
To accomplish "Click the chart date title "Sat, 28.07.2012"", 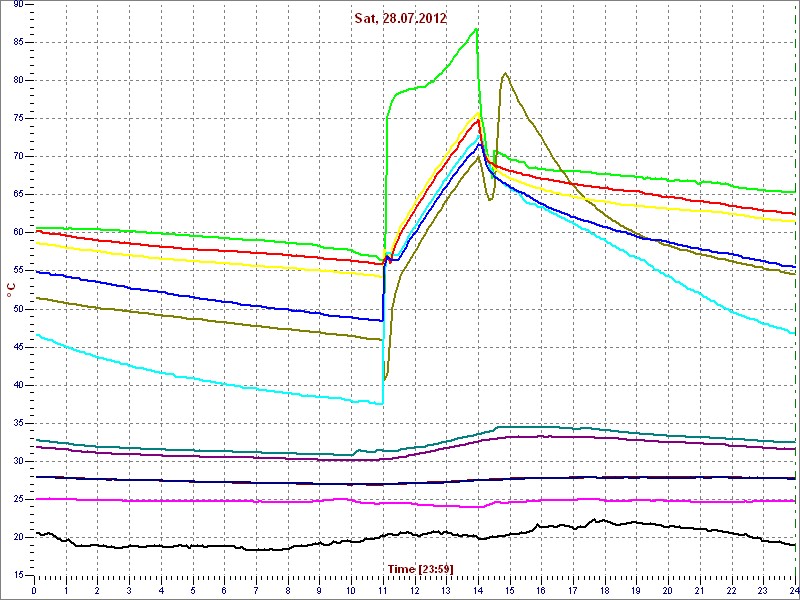I will point(401,19).
